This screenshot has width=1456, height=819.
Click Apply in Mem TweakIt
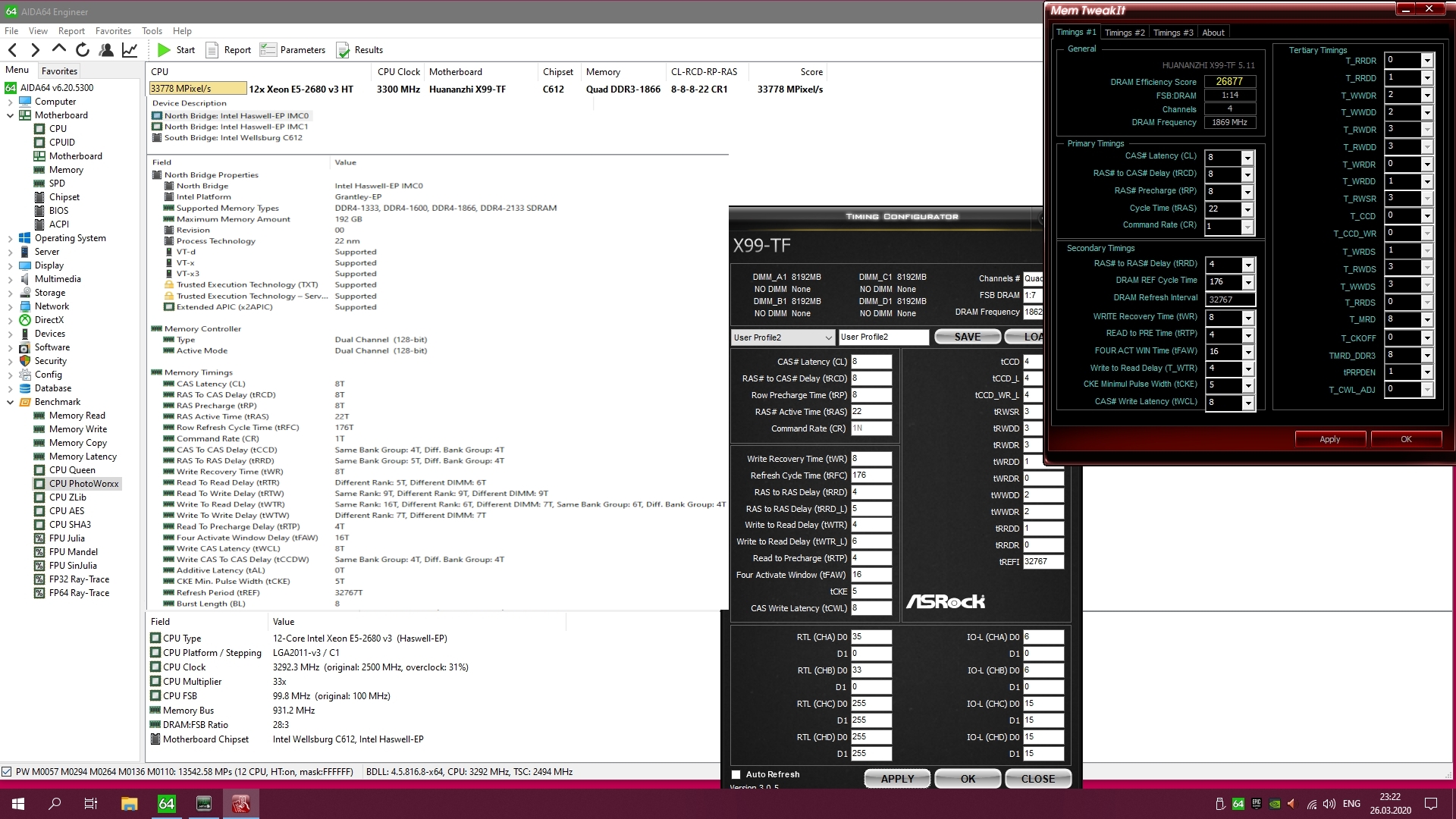click(x=1329, y=439)
